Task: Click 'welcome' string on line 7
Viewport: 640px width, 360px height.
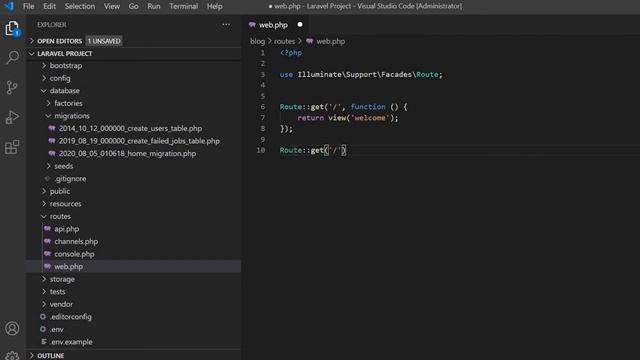Action: (x=369, y=118)
